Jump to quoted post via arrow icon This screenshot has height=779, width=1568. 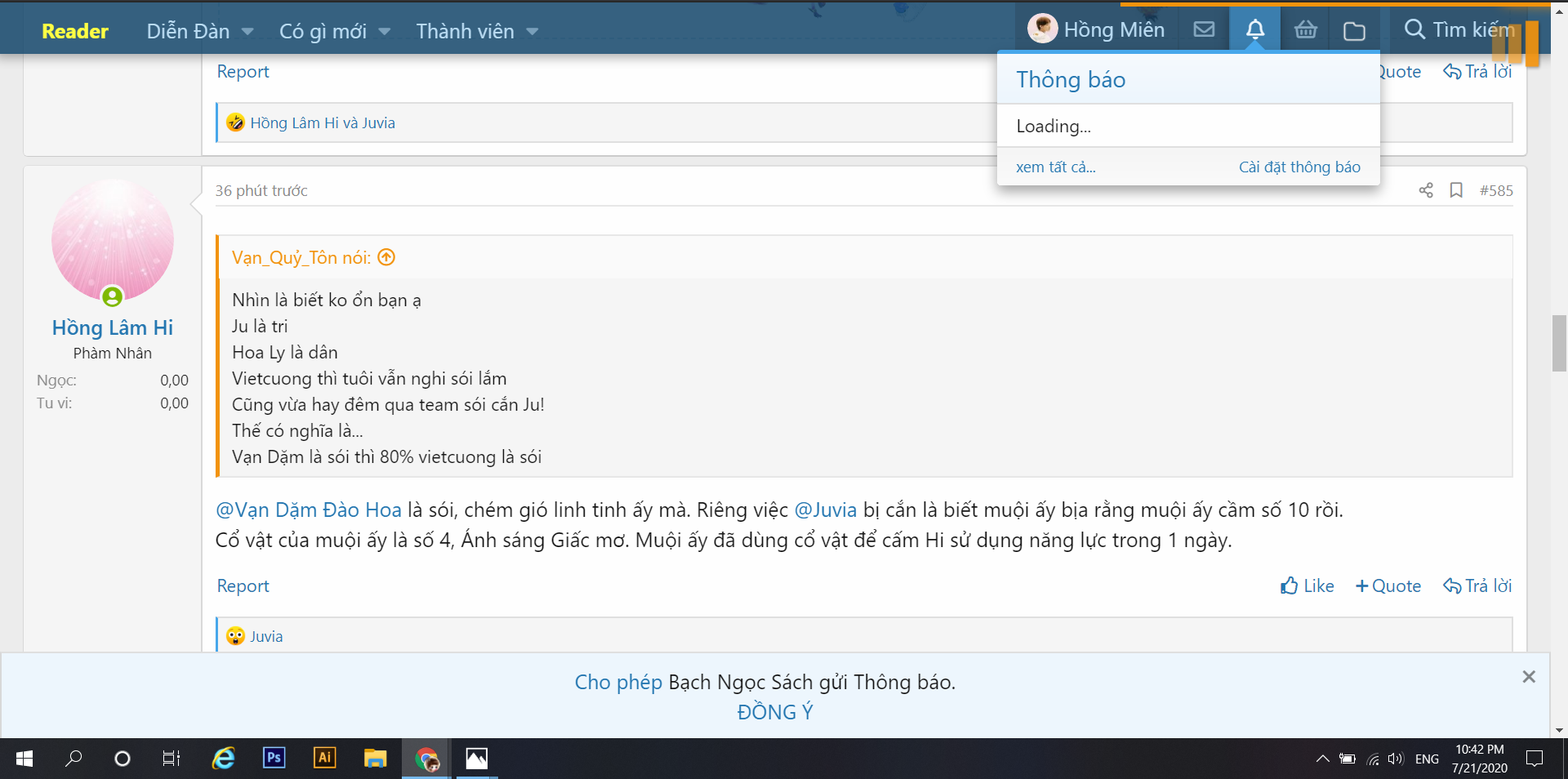point(386,257)
